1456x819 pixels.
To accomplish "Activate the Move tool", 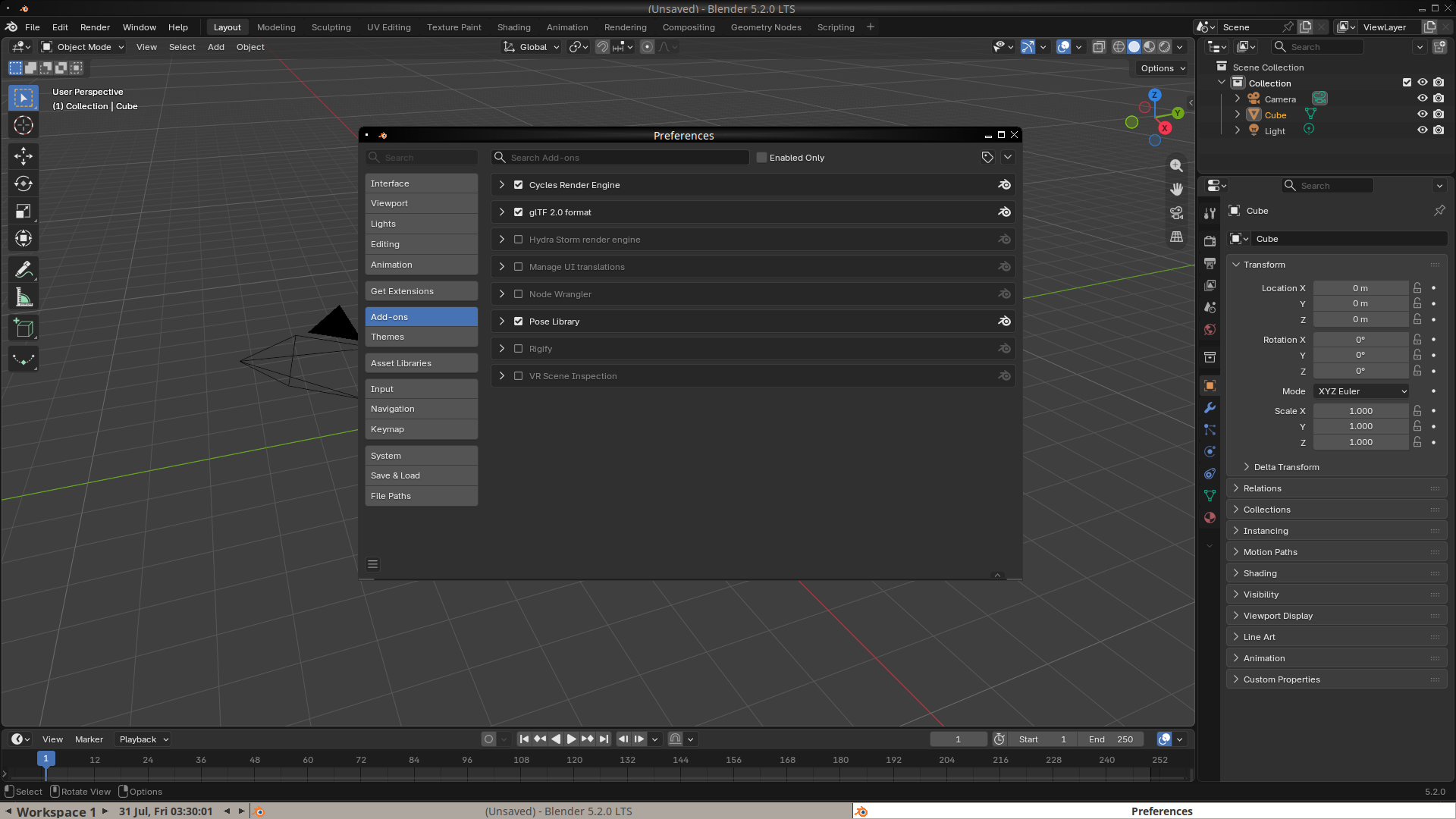I will pyautogui.click(x=24, y=156).
